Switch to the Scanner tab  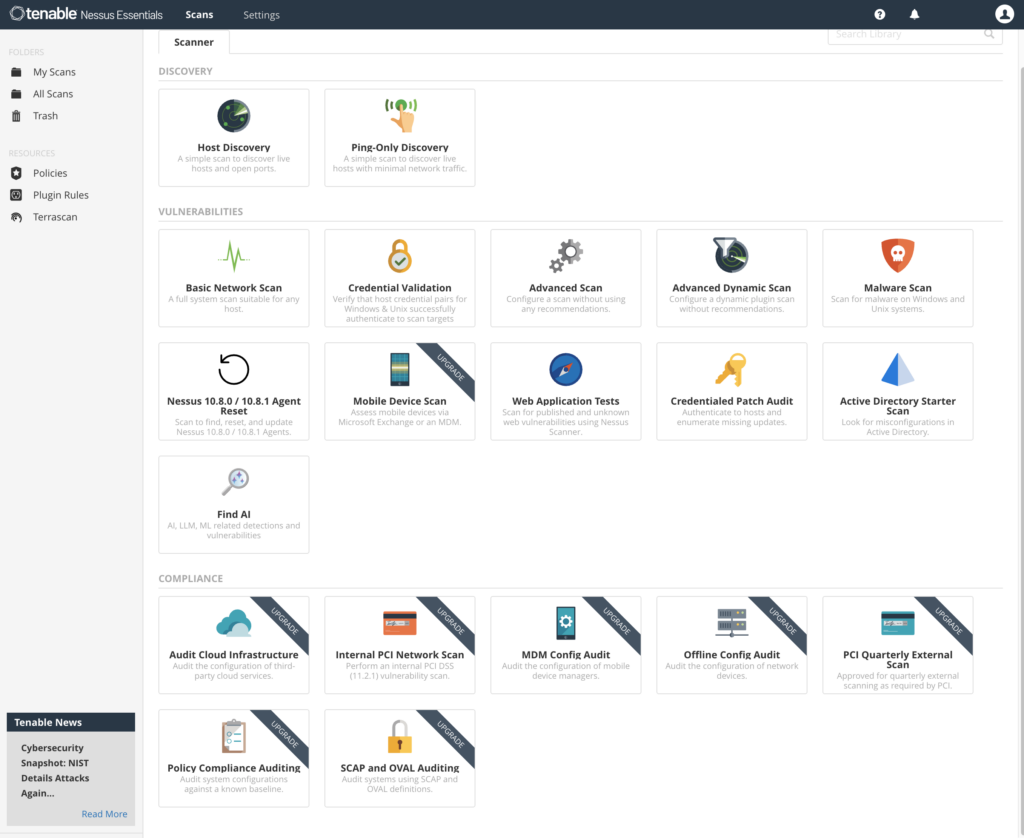tap(194, 42)
